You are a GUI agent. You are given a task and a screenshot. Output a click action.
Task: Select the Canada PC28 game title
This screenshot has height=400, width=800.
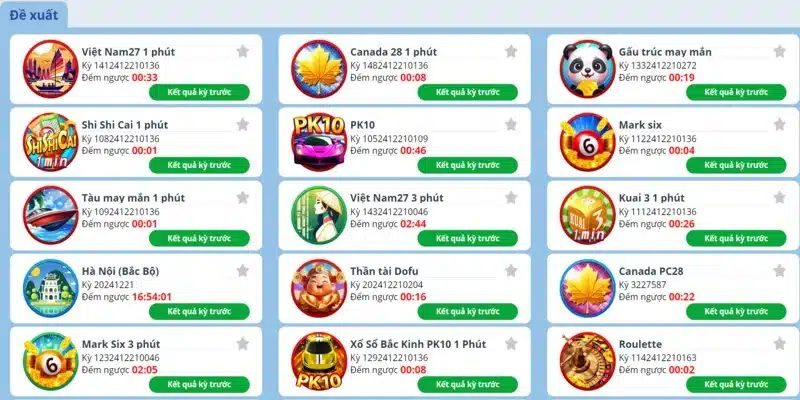coord(651,271)
